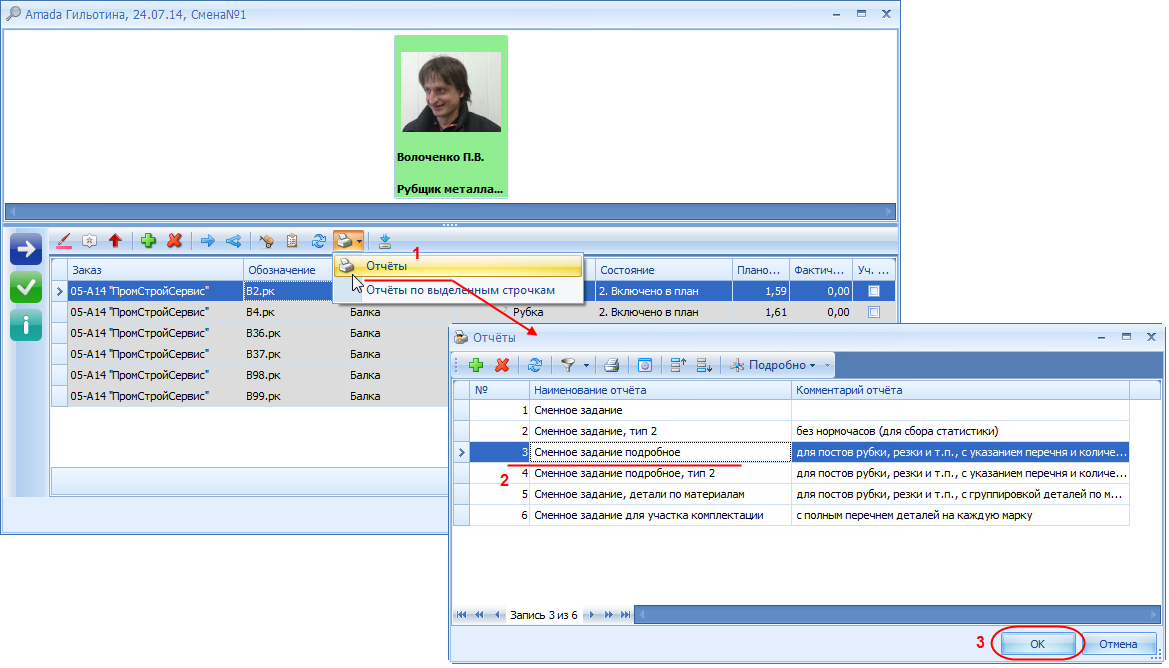Select report Сменное задание, детали по материалам
The width and height of the screenshot is (1169, 668).
coord(791,494)
